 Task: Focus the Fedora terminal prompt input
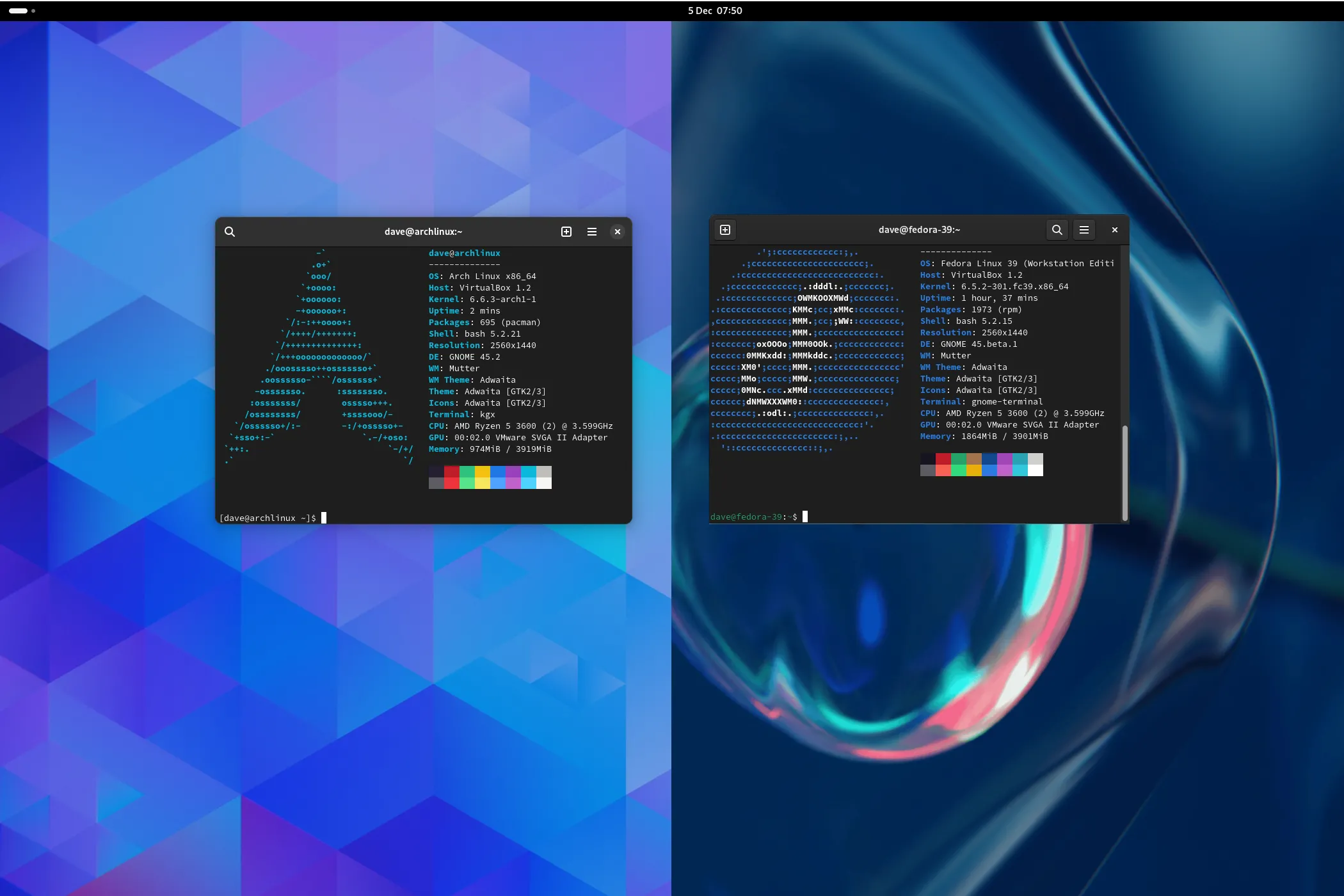[804, 516]
